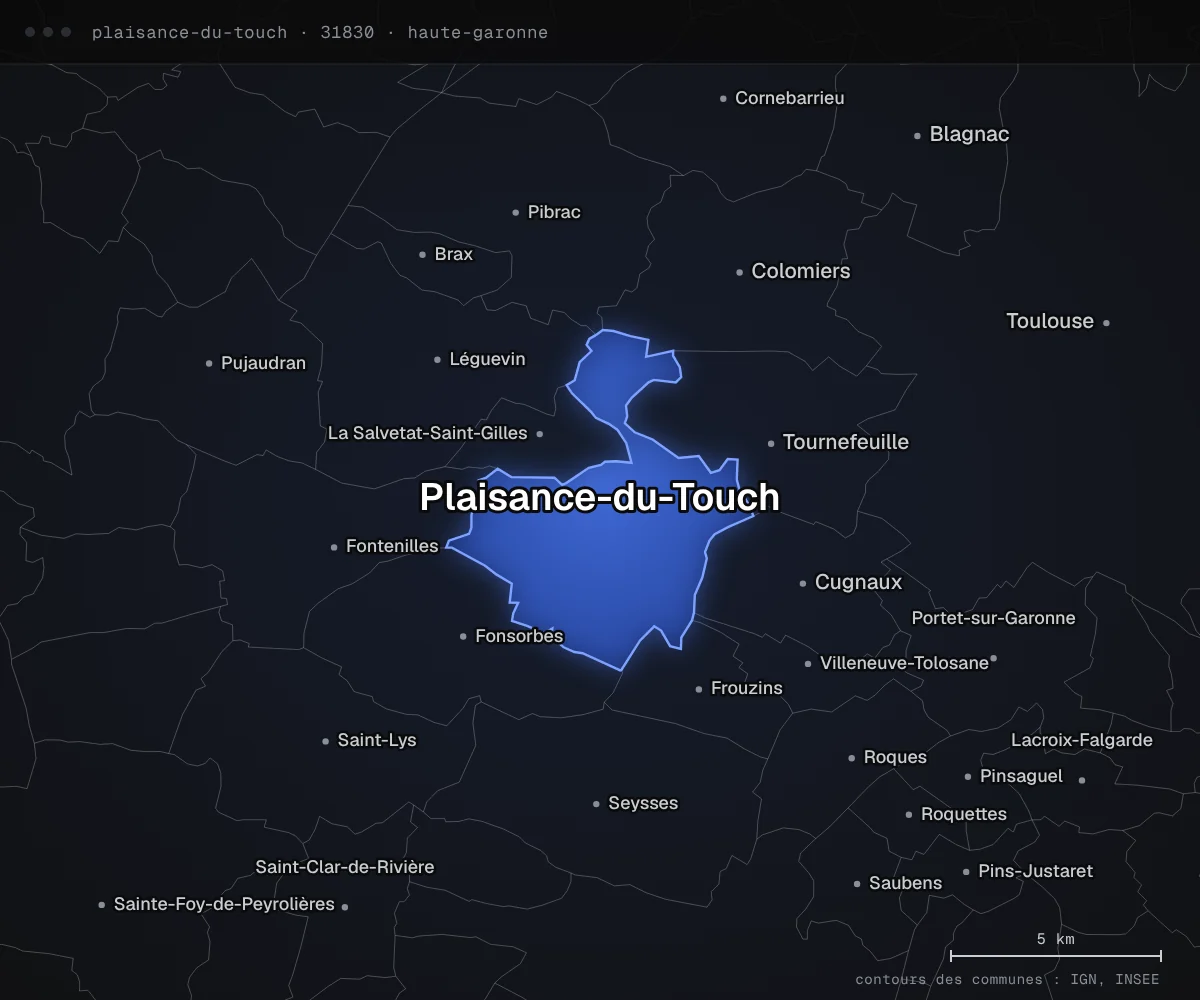Select the Seysses label

pyautogui.click(x=643, y=803)
